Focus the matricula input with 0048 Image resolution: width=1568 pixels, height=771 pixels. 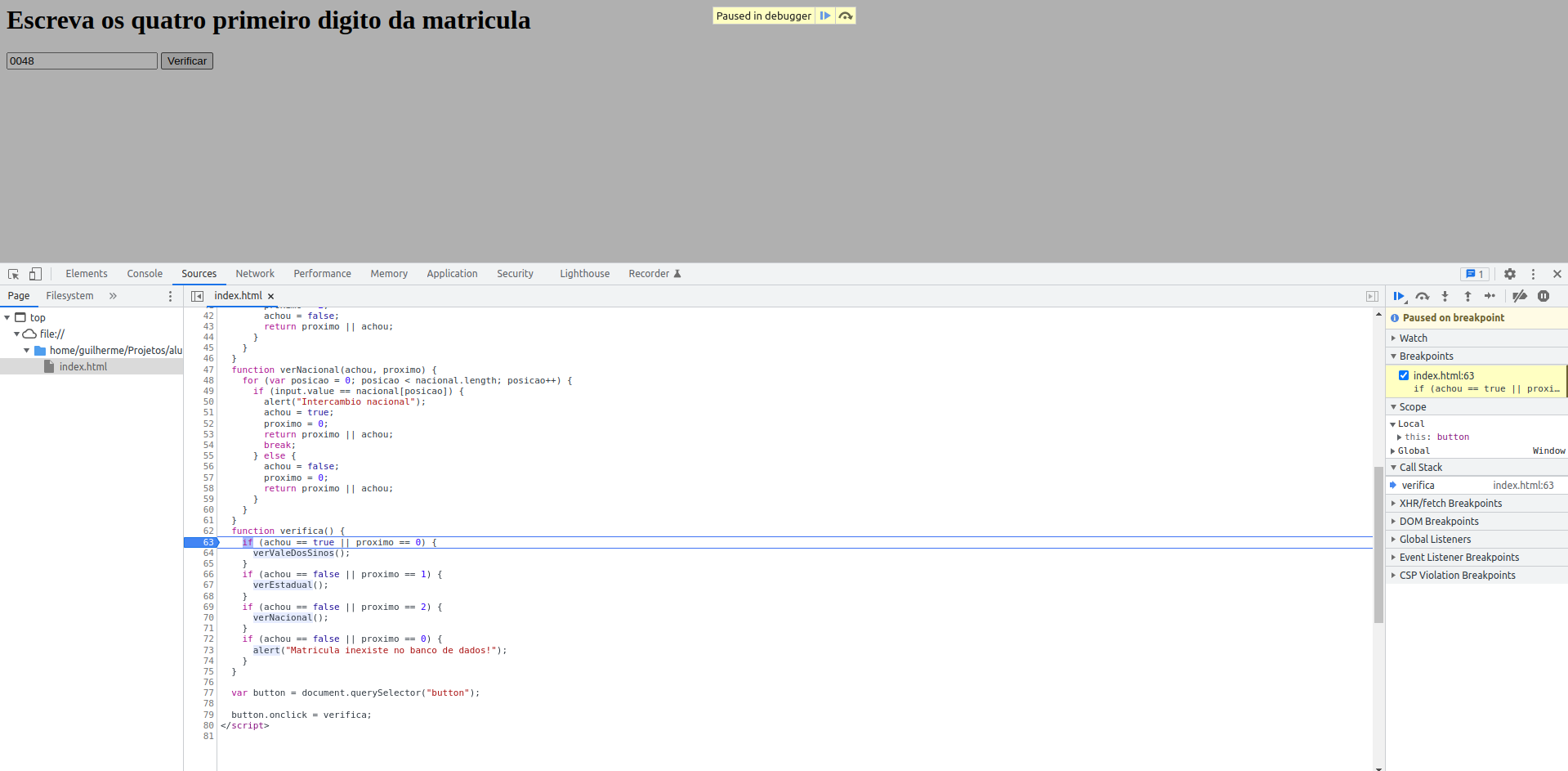[x=82, y=61]
